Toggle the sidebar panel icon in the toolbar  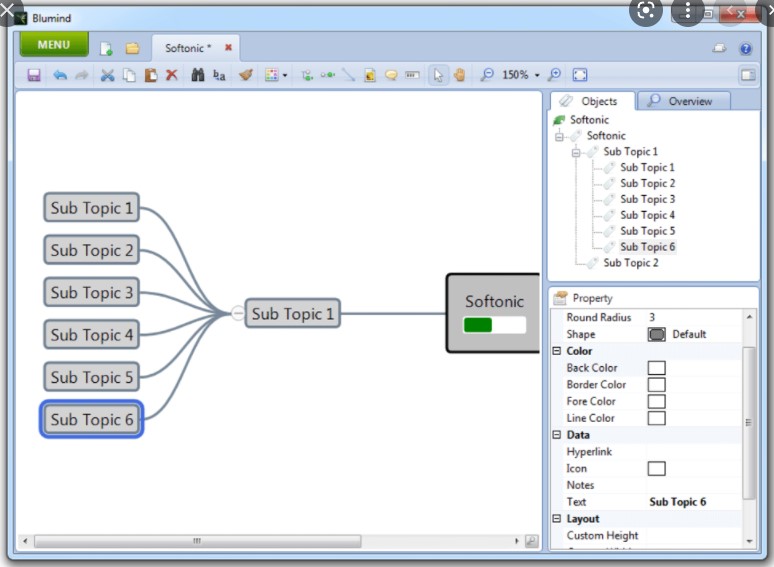[748, 75]
